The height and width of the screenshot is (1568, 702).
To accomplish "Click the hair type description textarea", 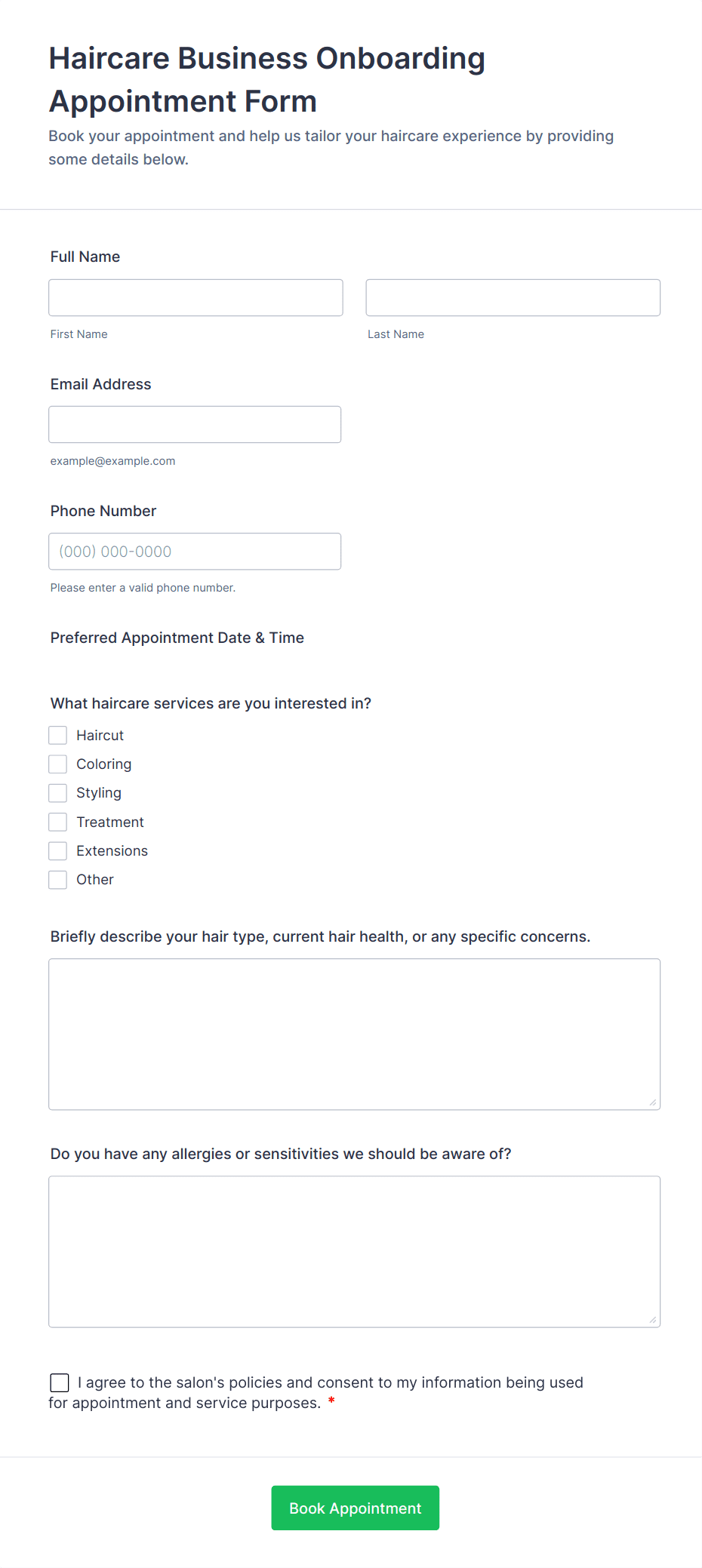I will pyautogui.click(x=354, y=1034).
